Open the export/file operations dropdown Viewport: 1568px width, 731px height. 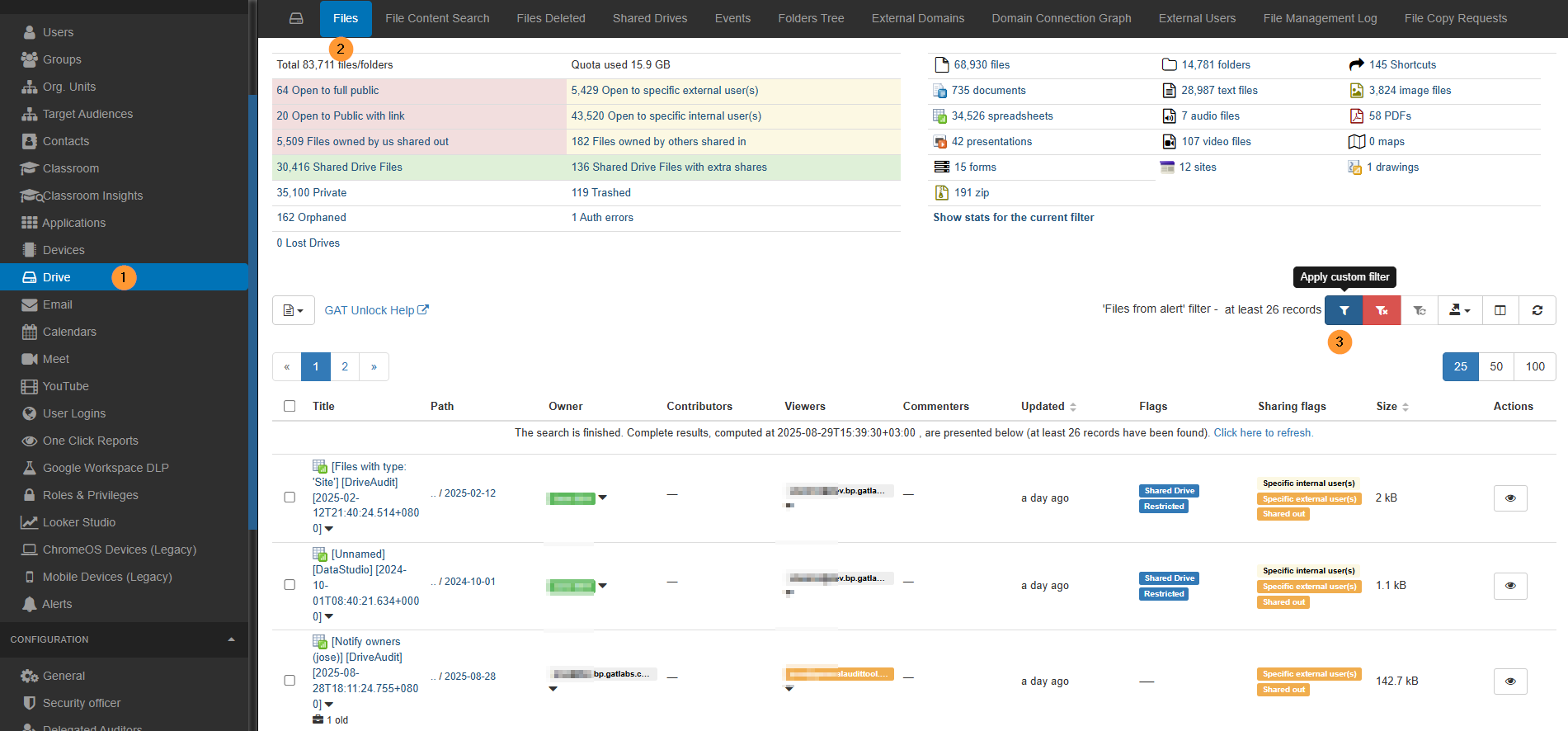coord(1459,310)
